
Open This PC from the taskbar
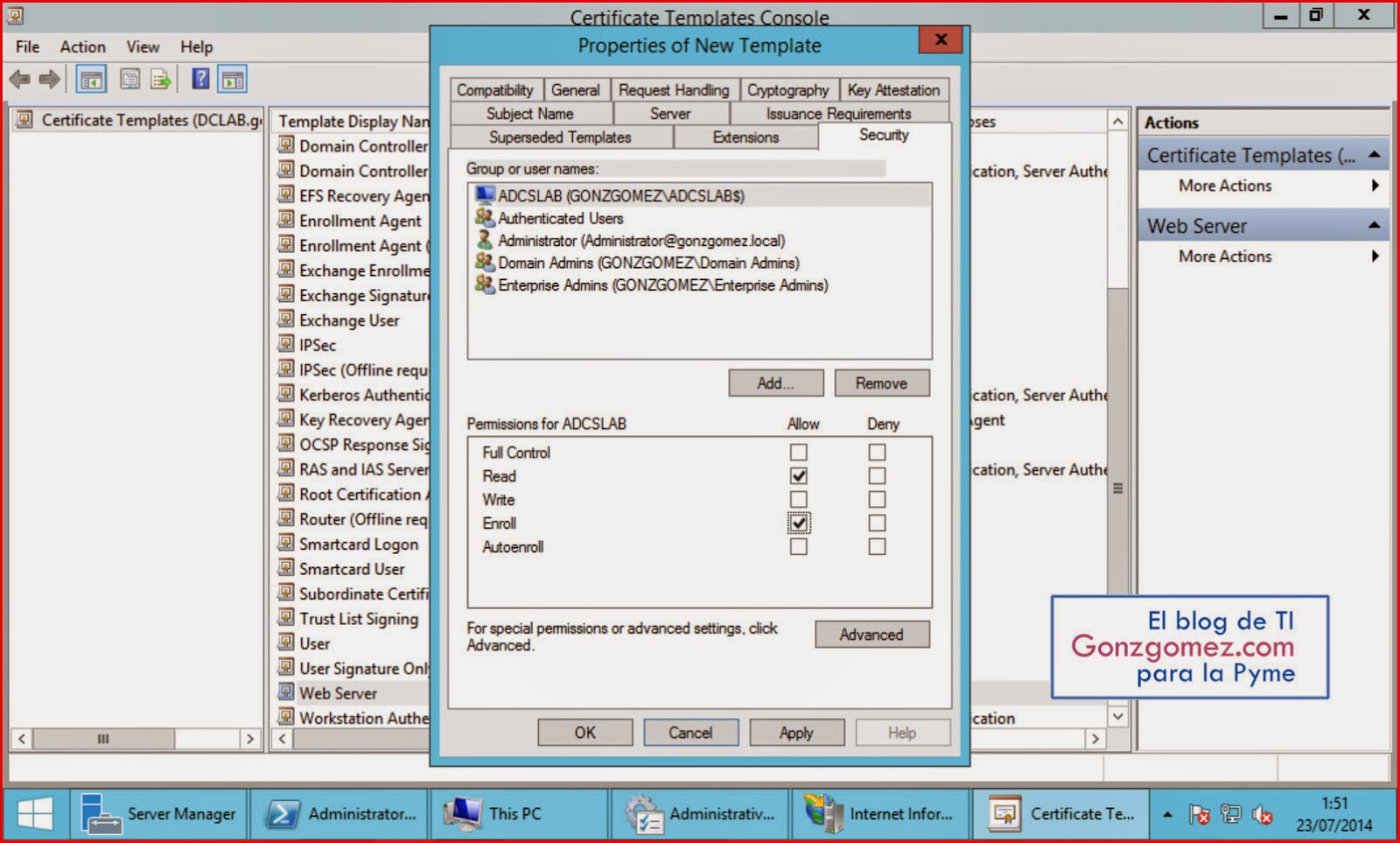point(519,814)
